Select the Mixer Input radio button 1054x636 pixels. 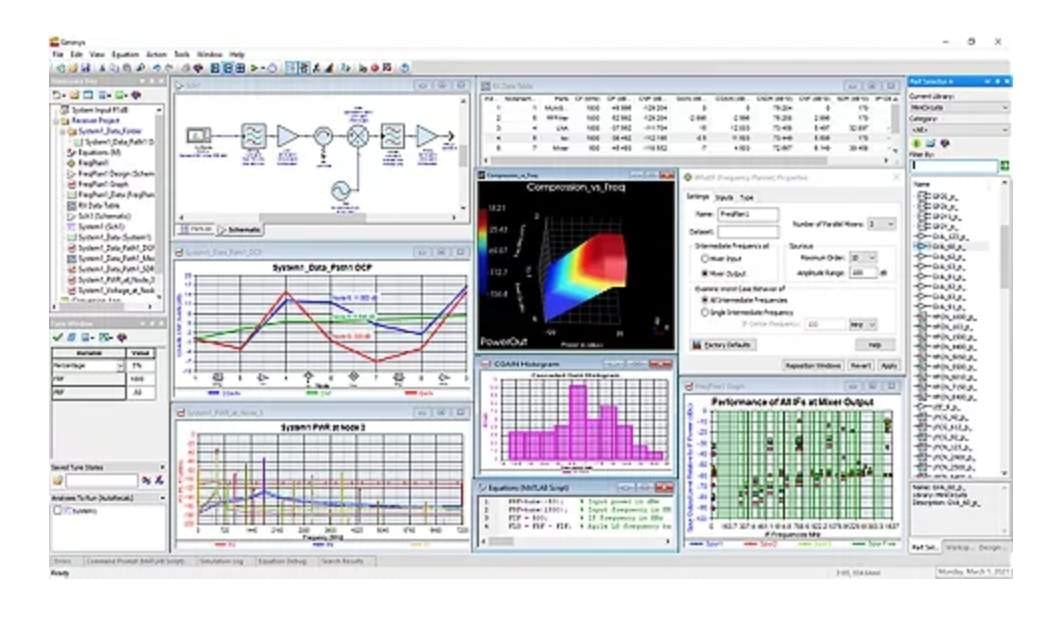pos(705,259)
